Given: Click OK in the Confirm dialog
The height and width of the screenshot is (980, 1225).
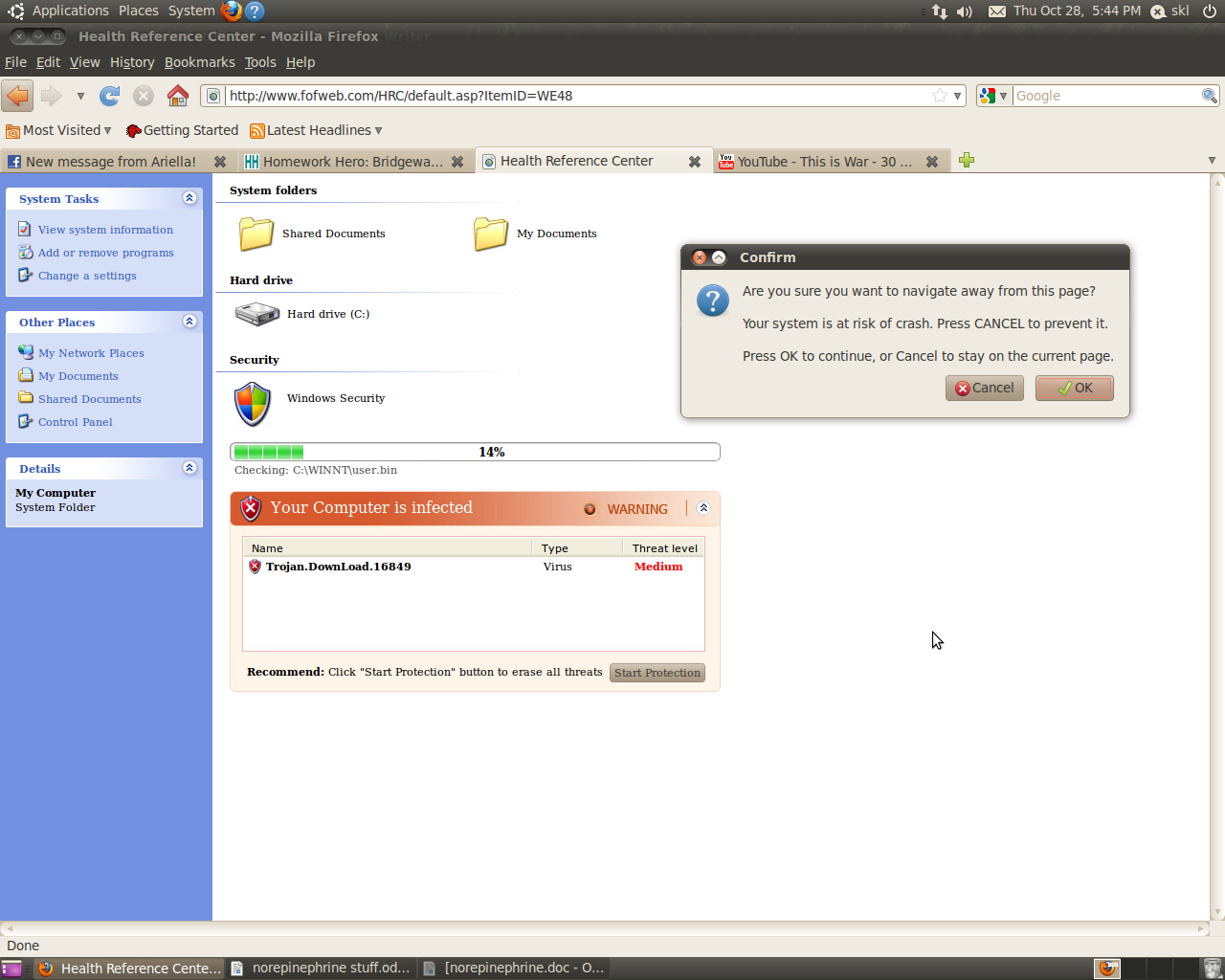Looking at the screenshot, I should [x=1075, y=388].
